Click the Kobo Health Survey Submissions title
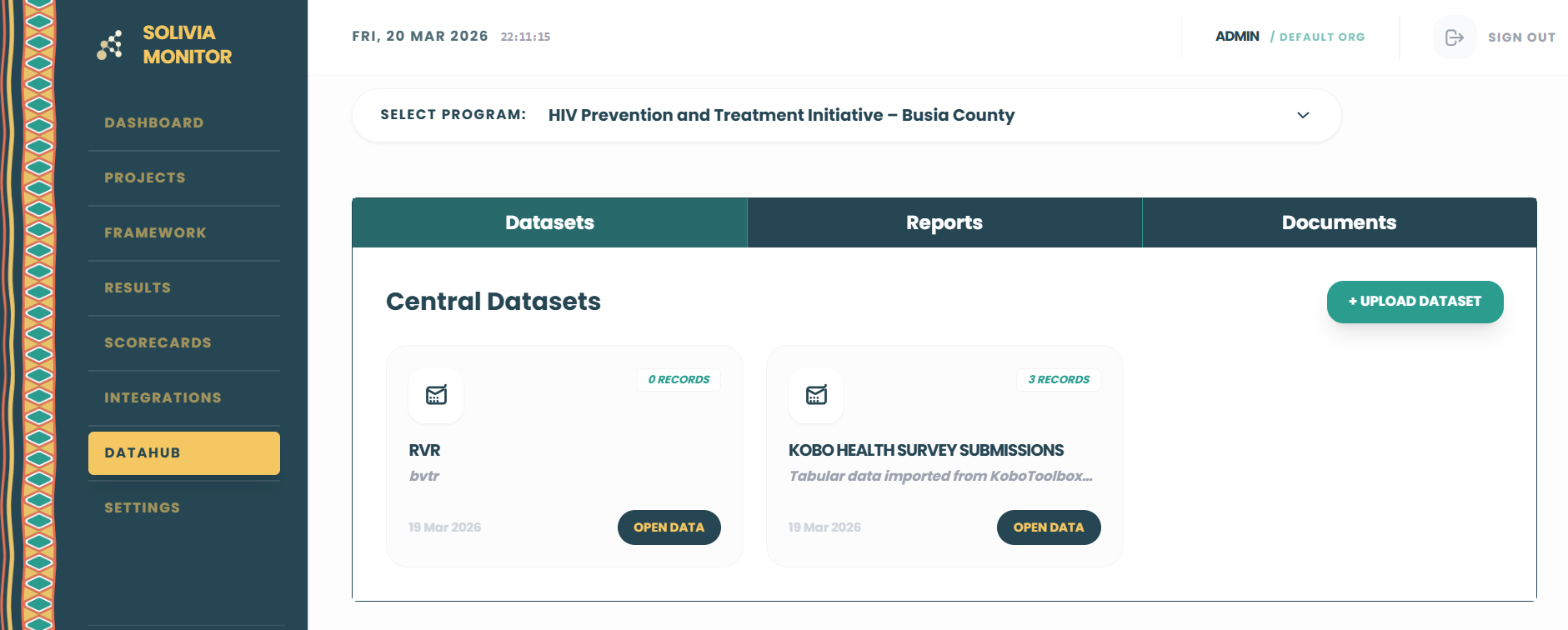 coord(926,450)
